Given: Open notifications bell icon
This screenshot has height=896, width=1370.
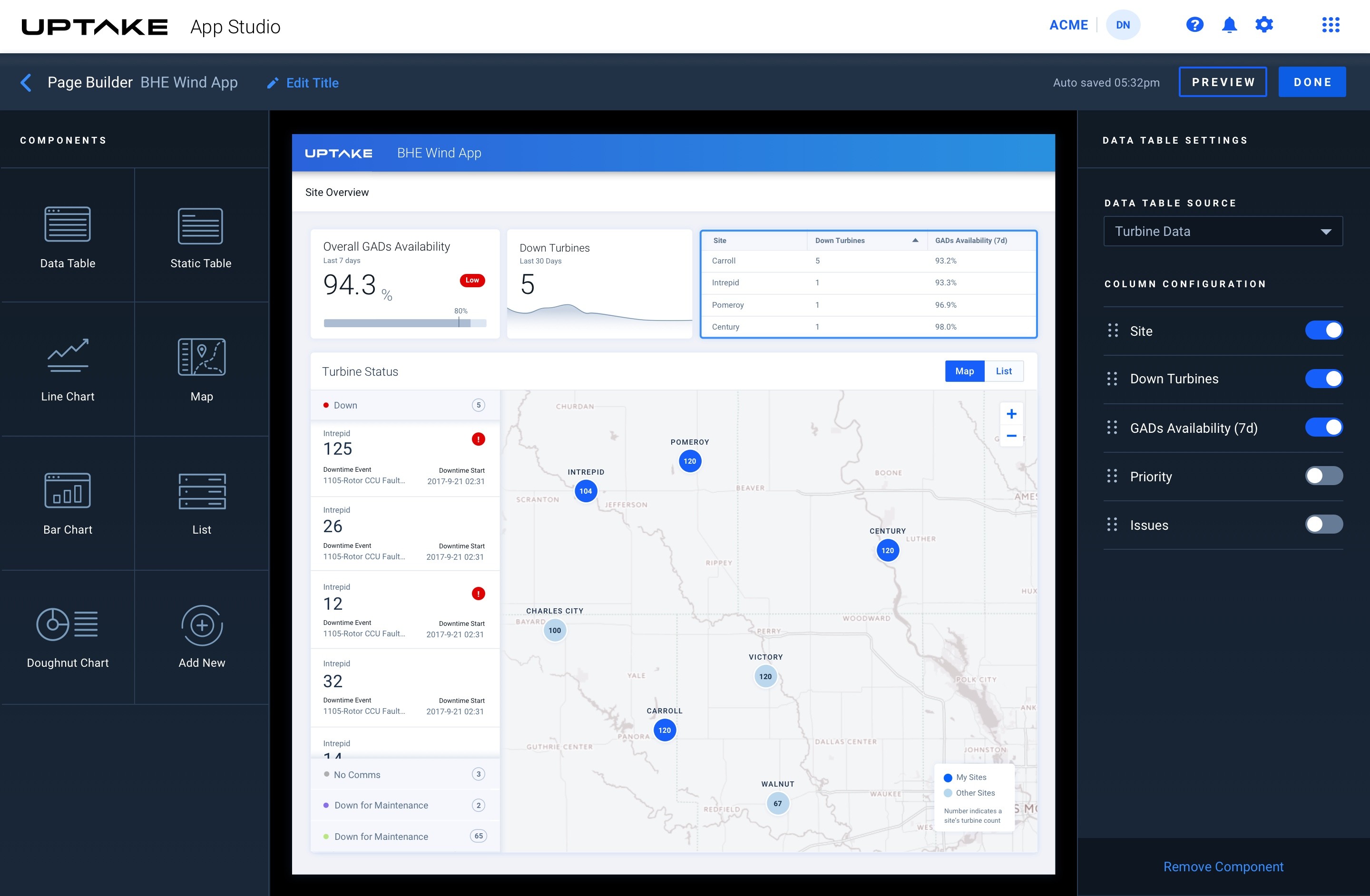Looking at the screenshot, I should [x=1229, y=25].
